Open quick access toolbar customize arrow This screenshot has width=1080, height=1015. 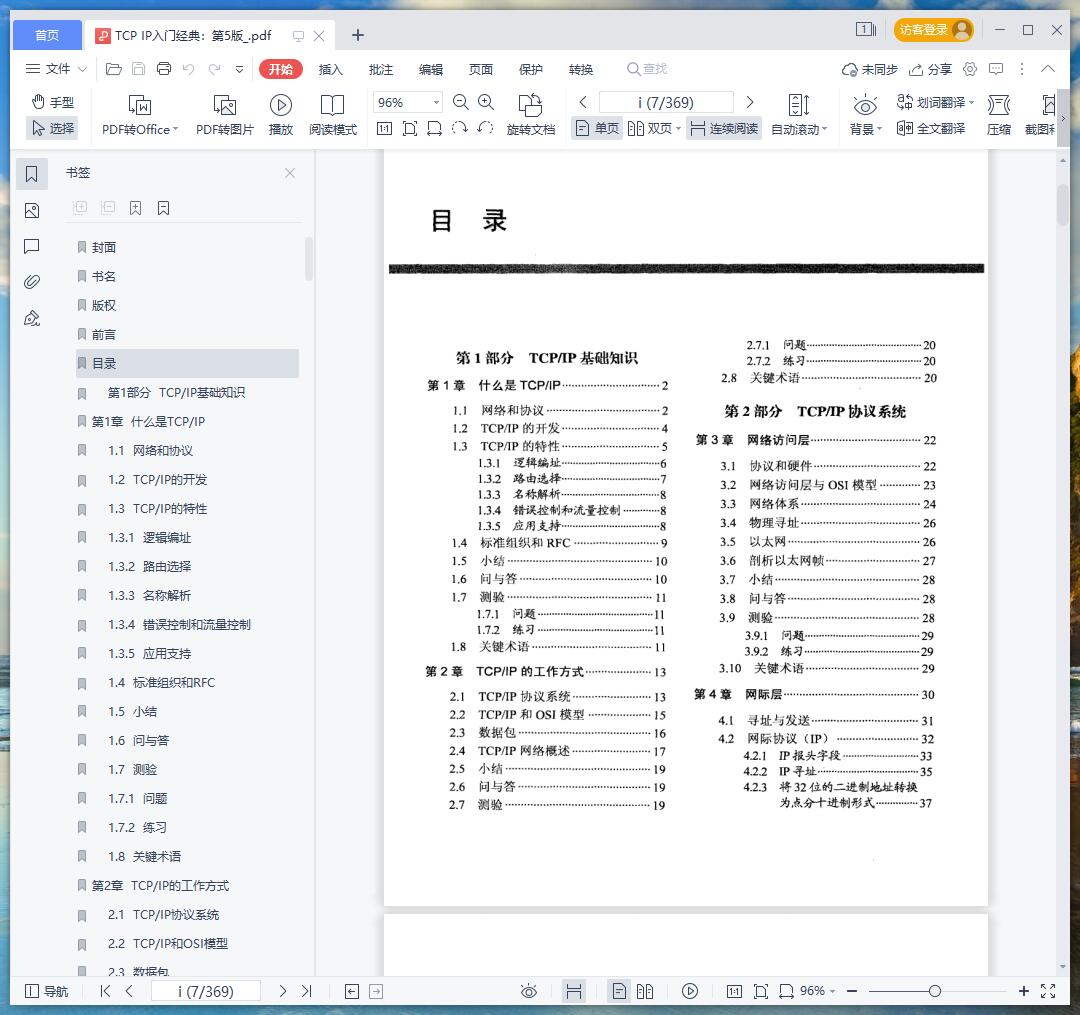pyautogui.click(x=239, y=69)
